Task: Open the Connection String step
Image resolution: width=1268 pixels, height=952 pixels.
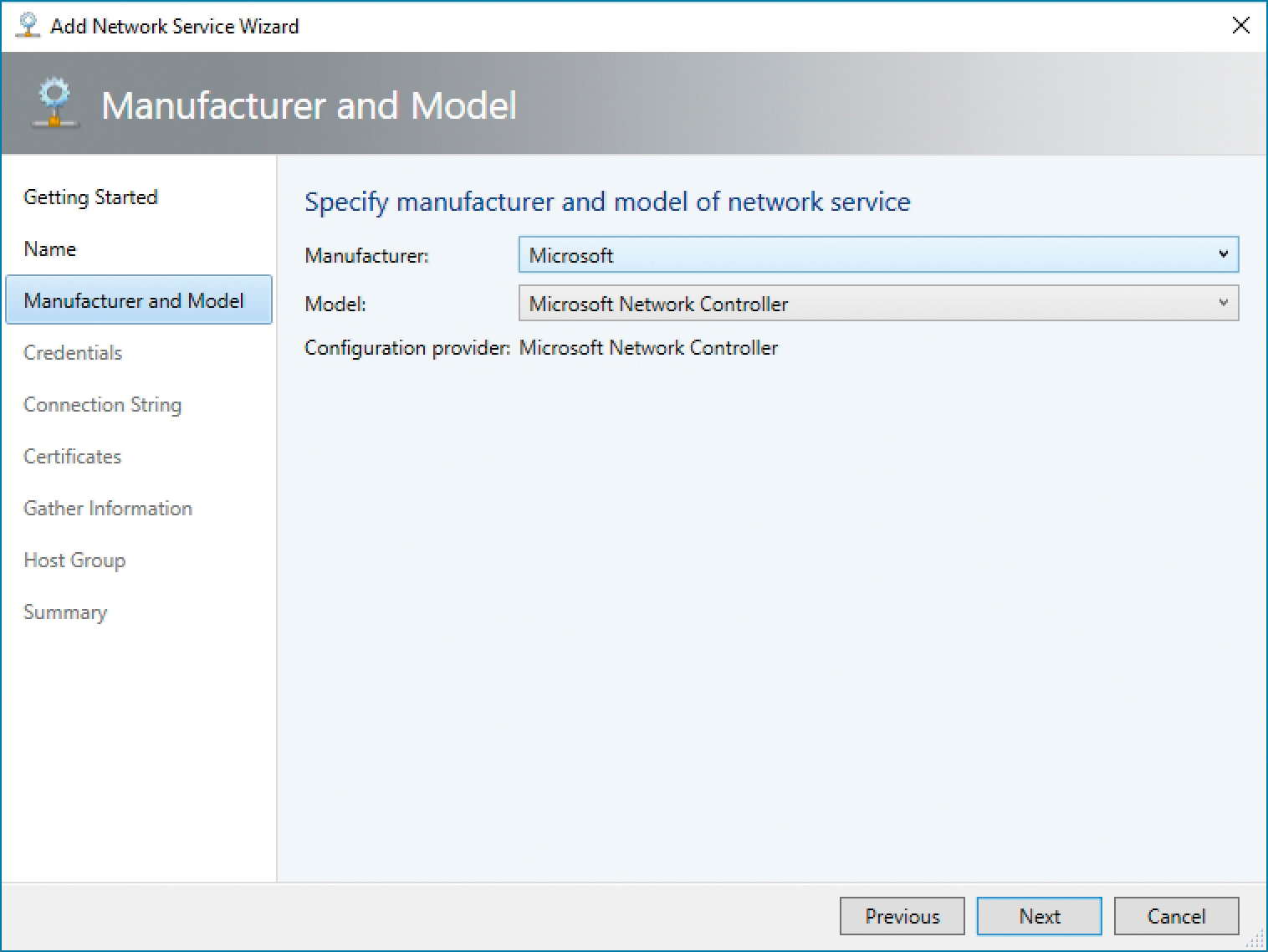Action: click(102, 405)
